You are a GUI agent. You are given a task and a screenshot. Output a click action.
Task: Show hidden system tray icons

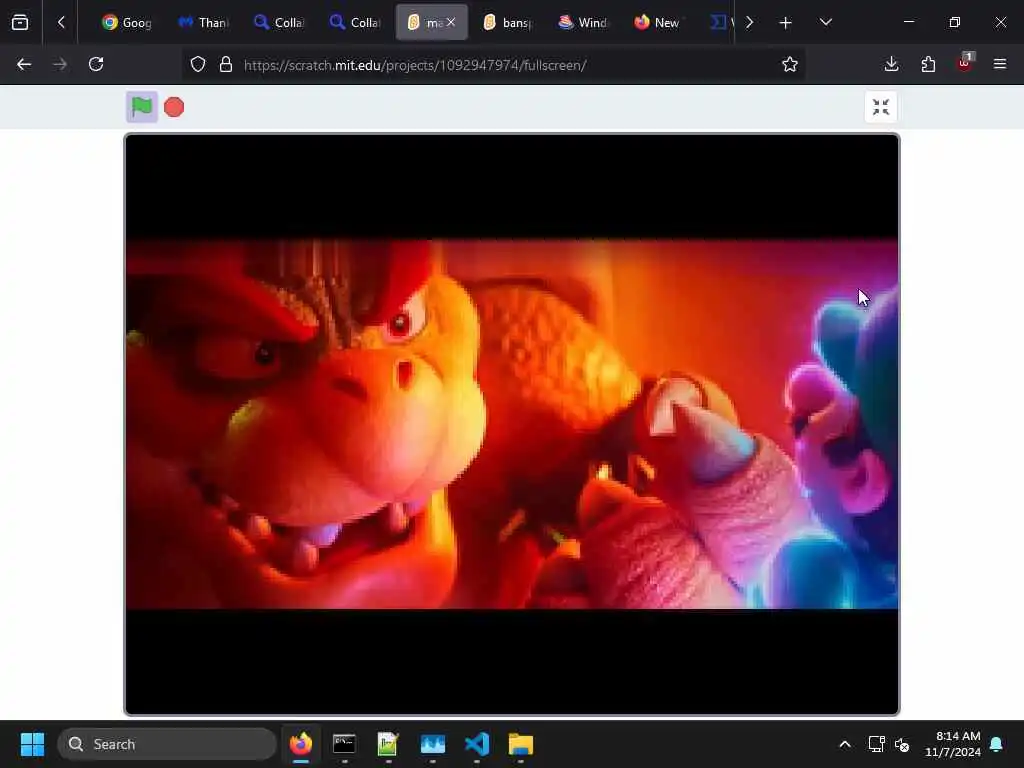(x=844, y=744)
